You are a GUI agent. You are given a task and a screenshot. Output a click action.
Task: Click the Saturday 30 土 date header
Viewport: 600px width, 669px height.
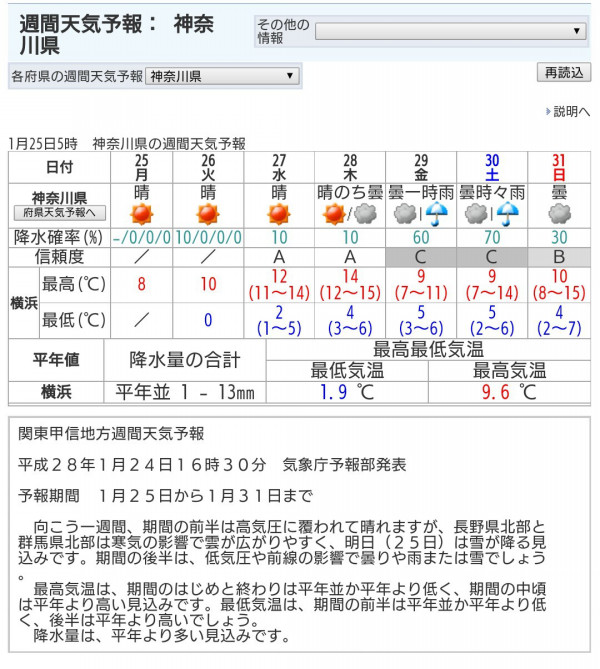[x=491, y=167]
